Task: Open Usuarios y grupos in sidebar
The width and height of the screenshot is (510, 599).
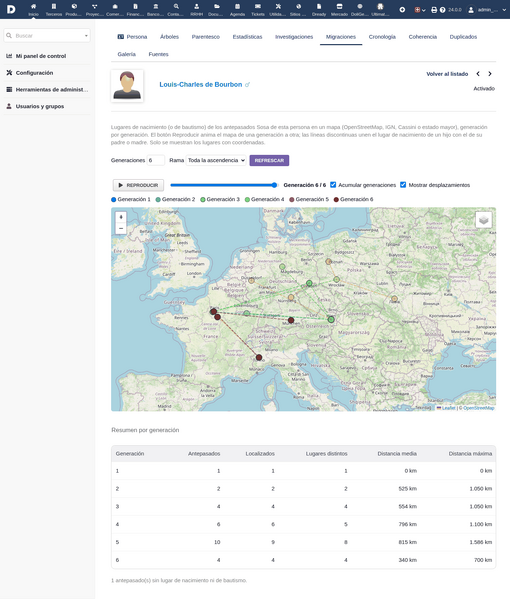Action: [x=40, y=107]
